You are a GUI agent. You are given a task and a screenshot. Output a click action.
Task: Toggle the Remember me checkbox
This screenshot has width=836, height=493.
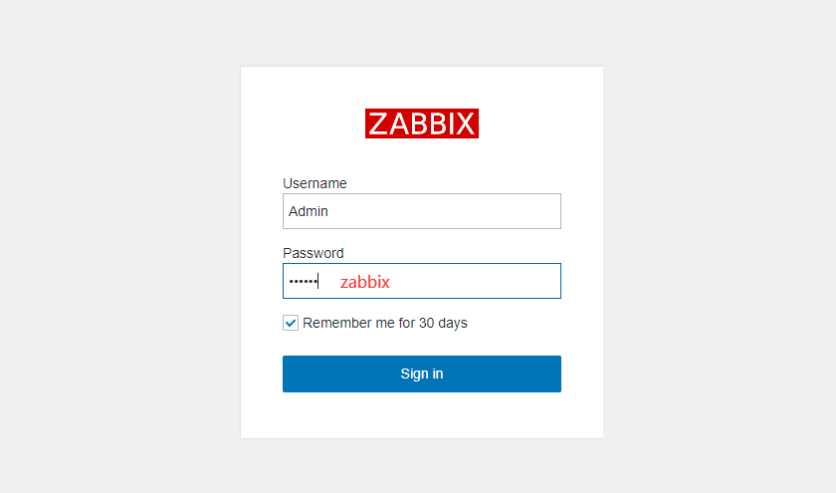(291, 323)
